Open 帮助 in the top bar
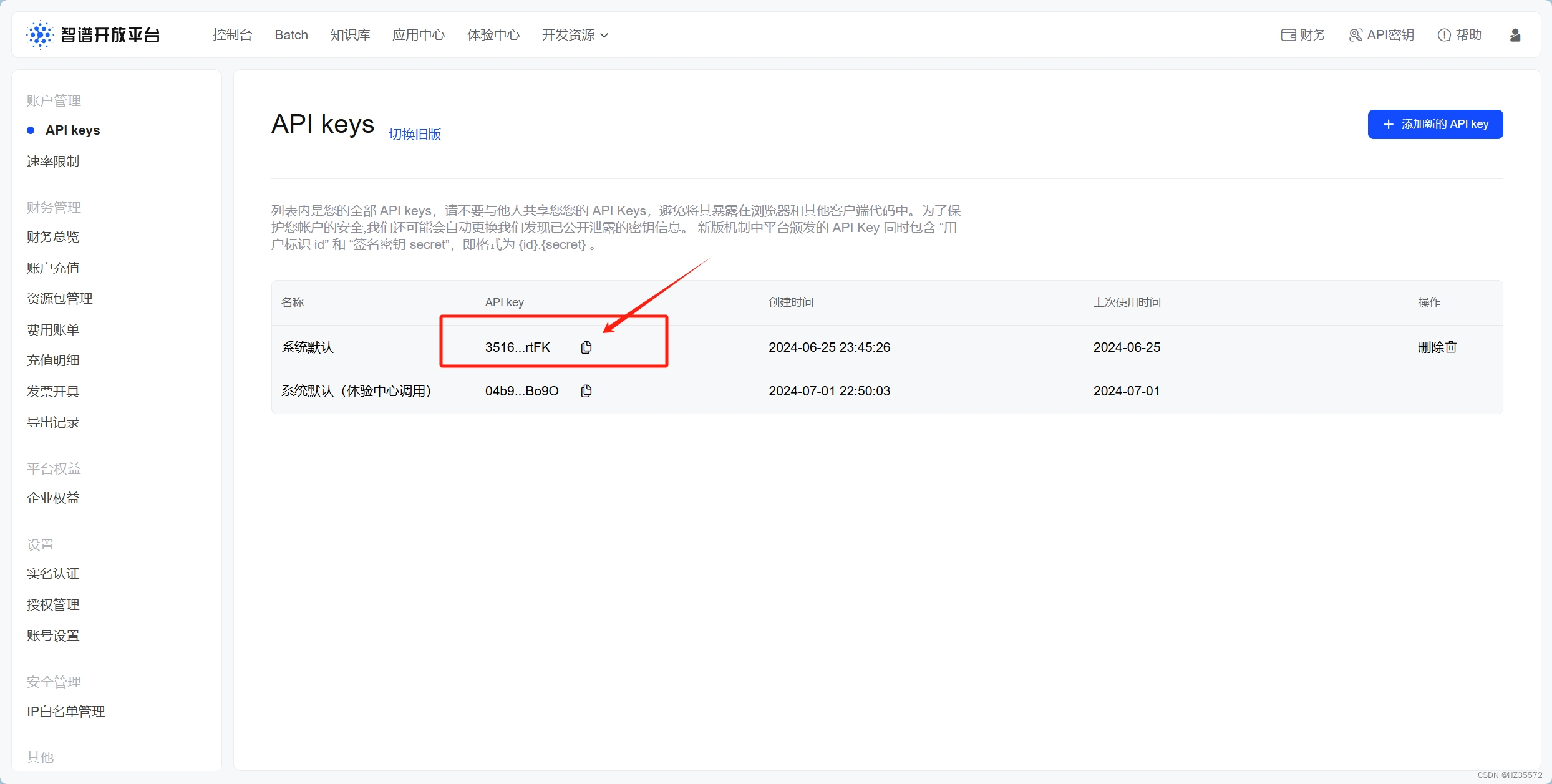The image size is (1552, 784). click(x=1460, y=35)
